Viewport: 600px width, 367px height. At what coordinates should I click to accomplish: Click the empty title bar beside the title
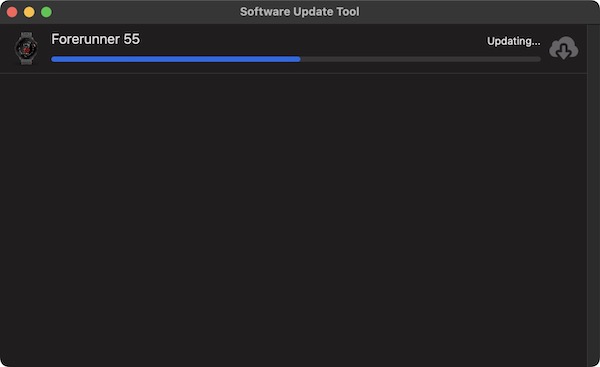pos(478,12)
